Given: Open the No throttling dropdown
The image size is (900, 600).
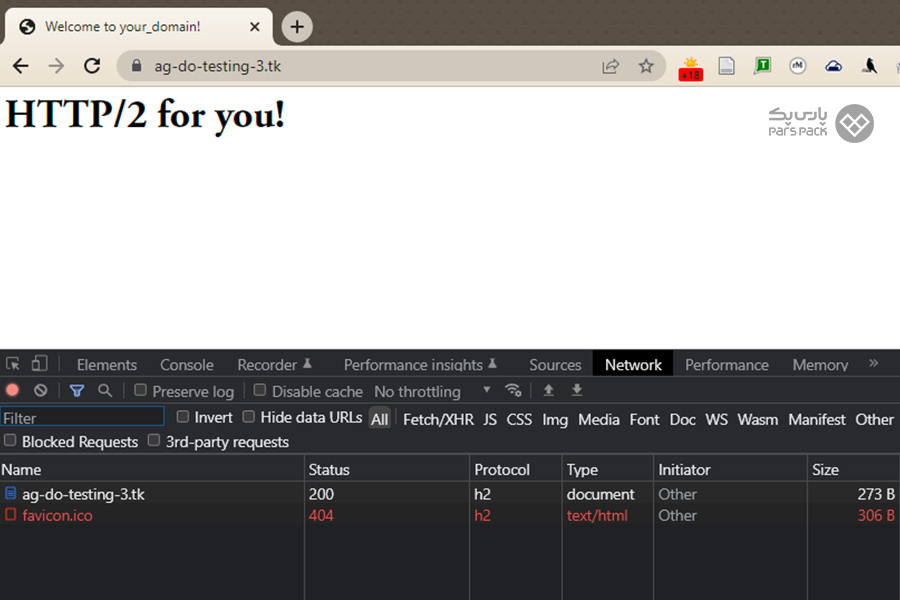Looking at the screenshot, I should pos(432,391).
